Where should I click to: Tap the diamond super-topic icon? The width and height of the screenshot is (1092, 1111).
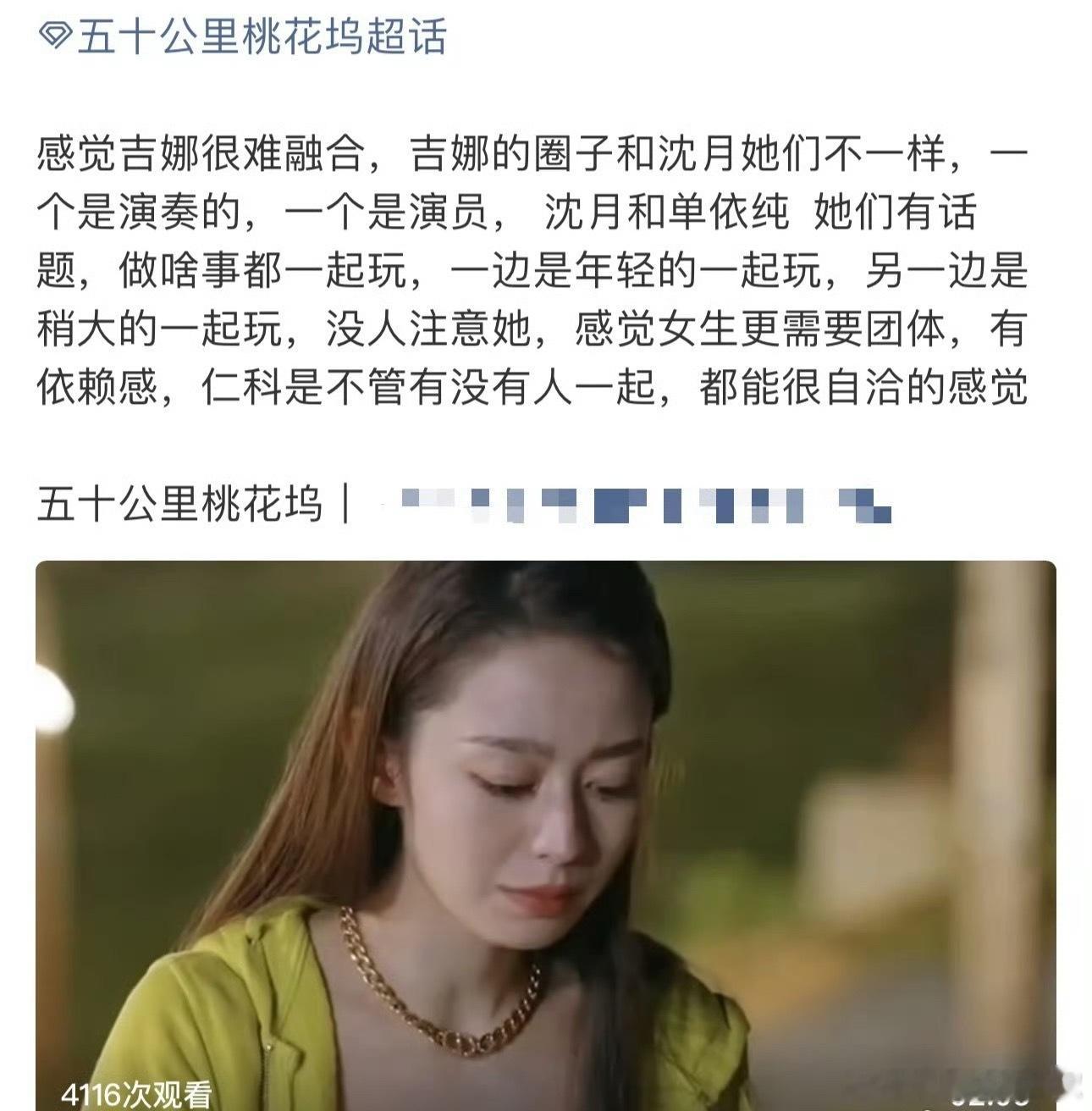[x=55, y=38]
